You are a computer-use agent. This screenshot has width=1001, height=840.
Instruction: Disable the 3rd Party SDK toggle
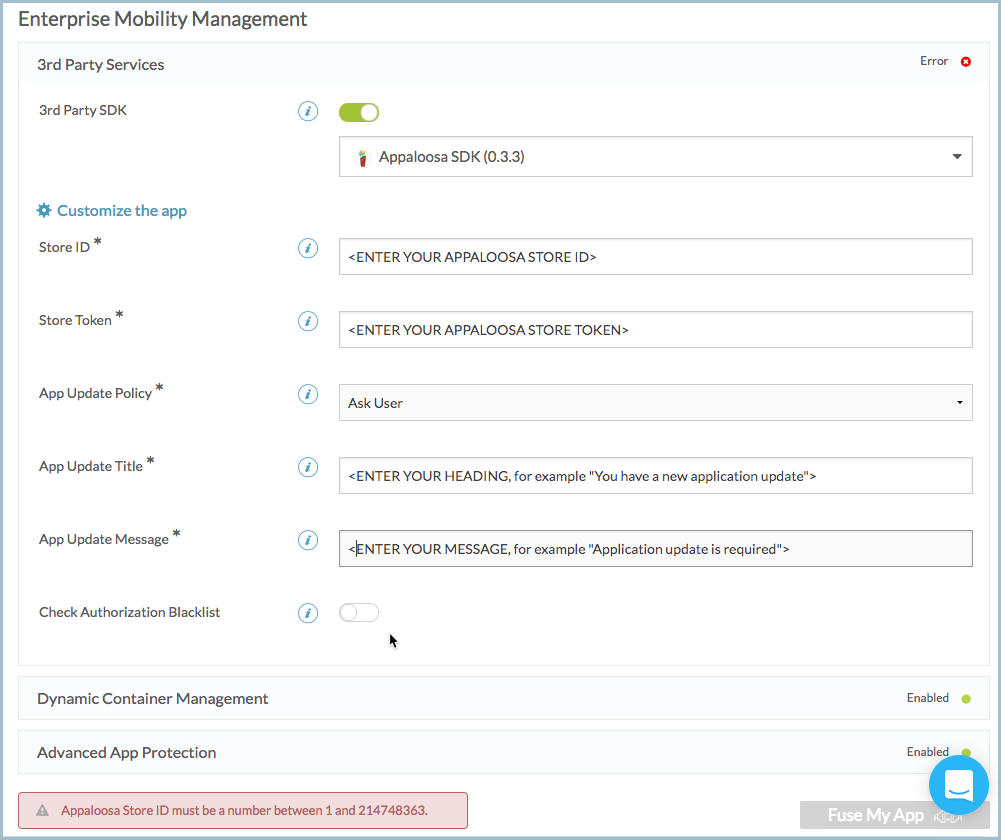[359, 112]
